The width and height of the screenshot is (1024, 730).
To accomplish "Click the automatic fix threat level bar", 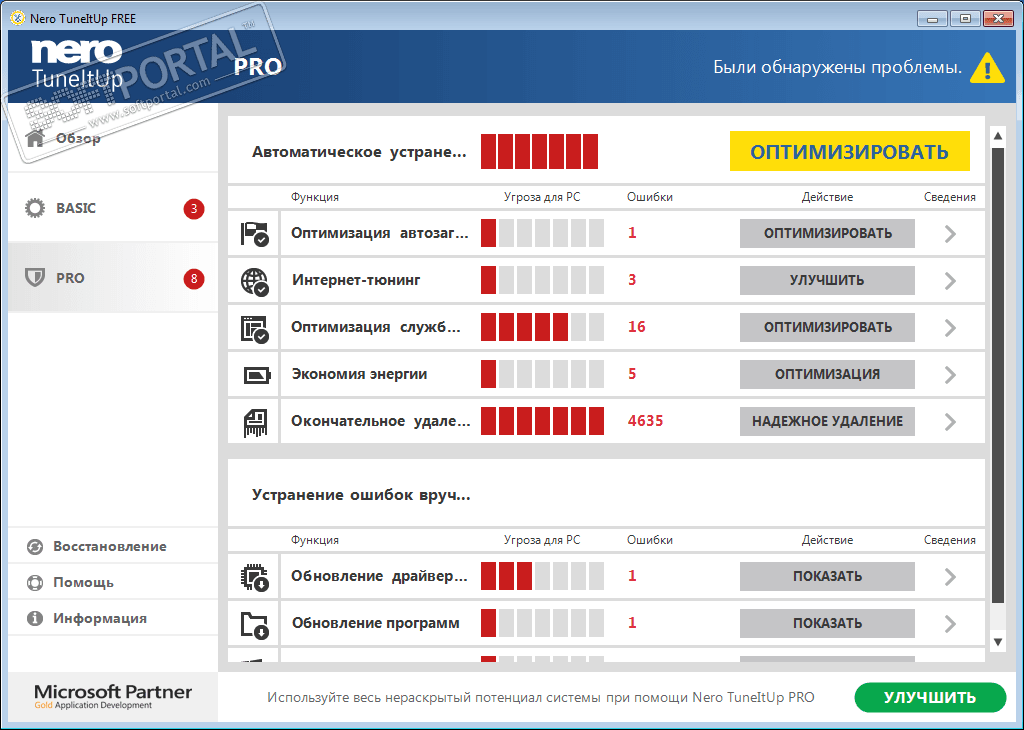I will point(539,151).
